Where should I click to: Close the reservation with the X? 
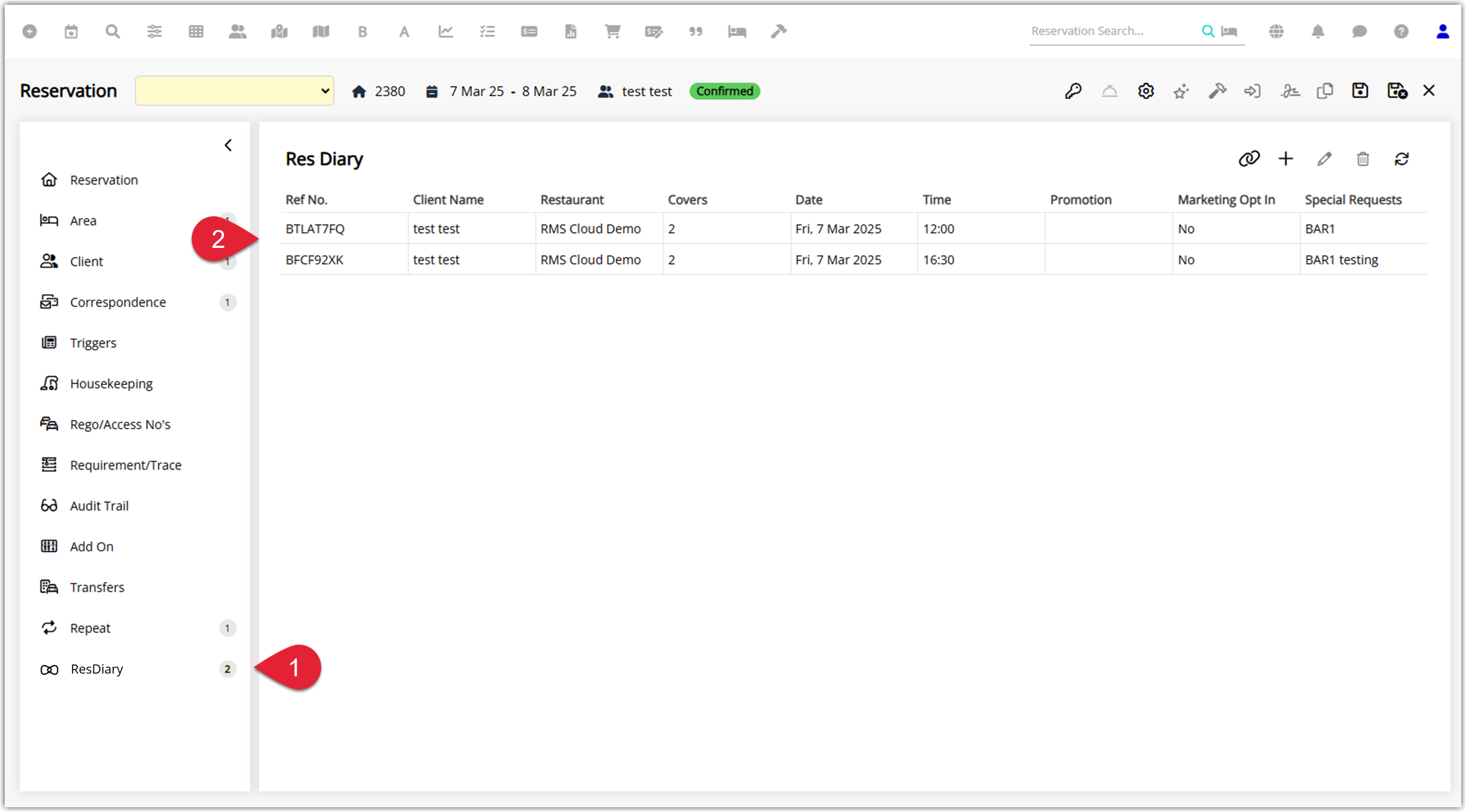[1429, 90]
